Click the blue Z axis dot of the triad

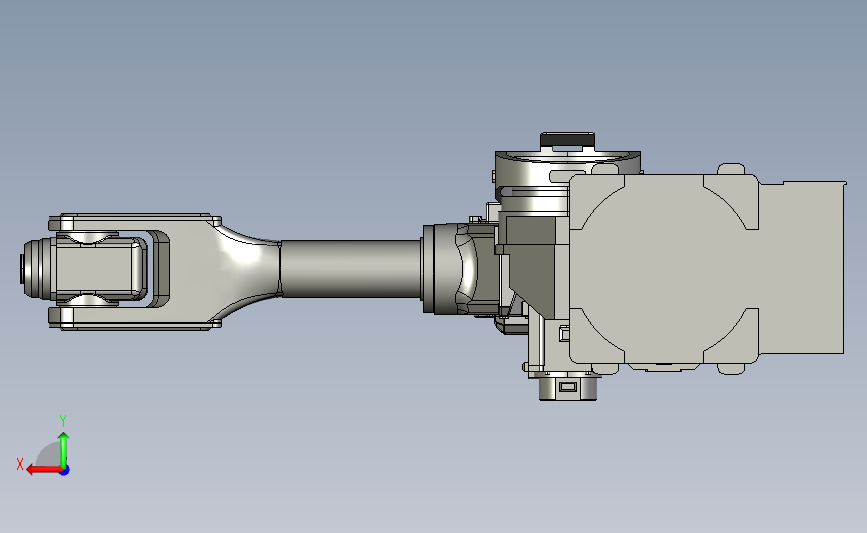pos(65,471)
